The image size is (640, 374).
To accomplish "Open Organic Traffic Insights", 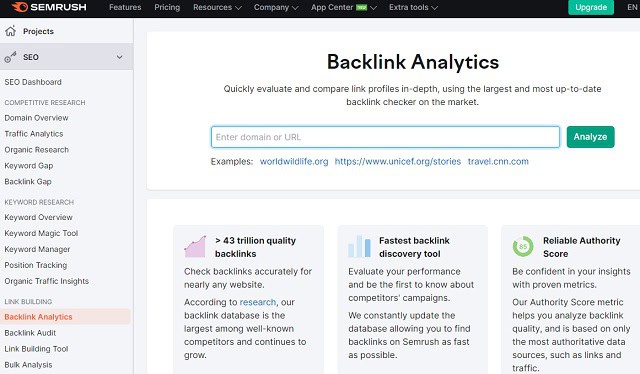I will (47, 281).
